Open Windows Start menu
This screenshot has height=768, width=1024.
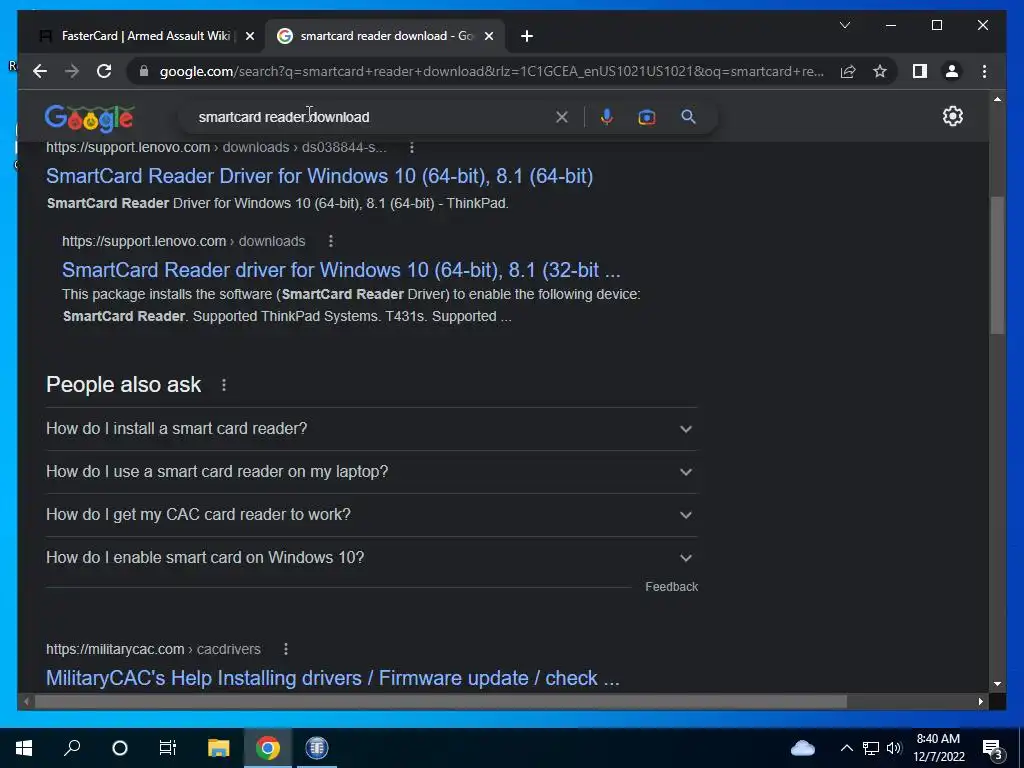[24, 748]
